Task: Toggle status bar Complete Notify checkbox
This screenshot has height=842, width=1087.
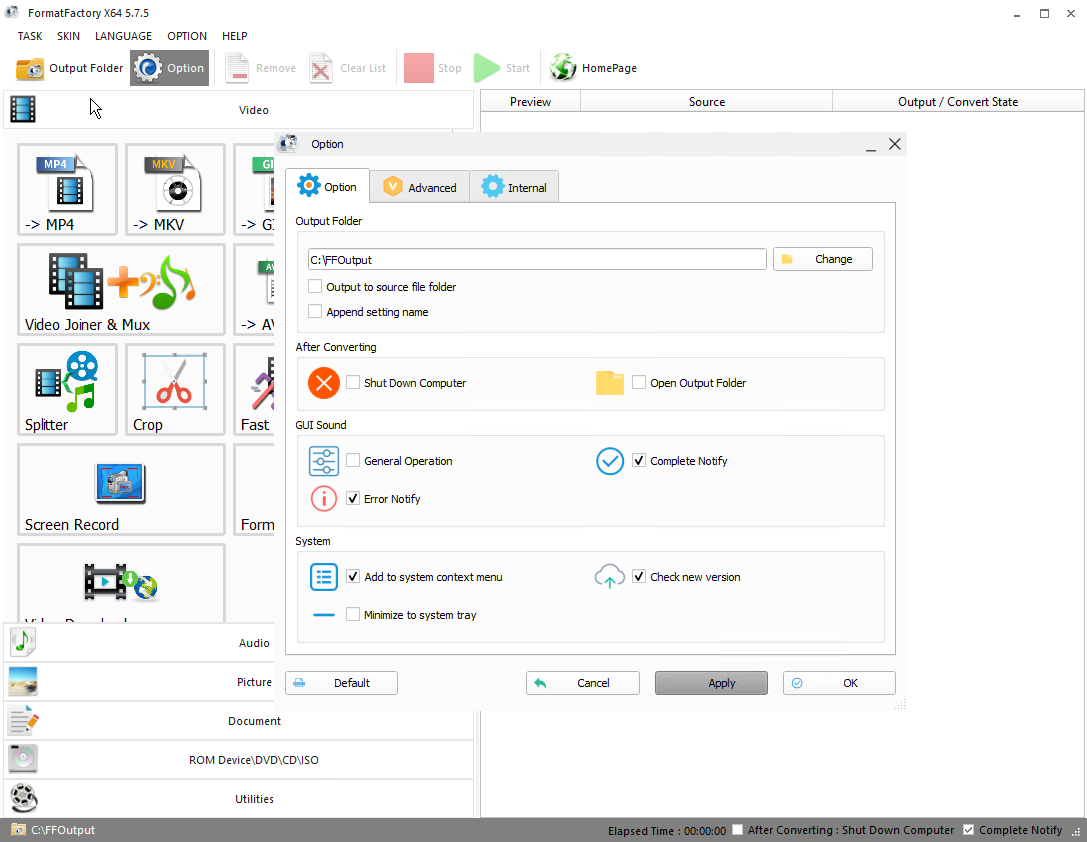Action: coord(969,830)
